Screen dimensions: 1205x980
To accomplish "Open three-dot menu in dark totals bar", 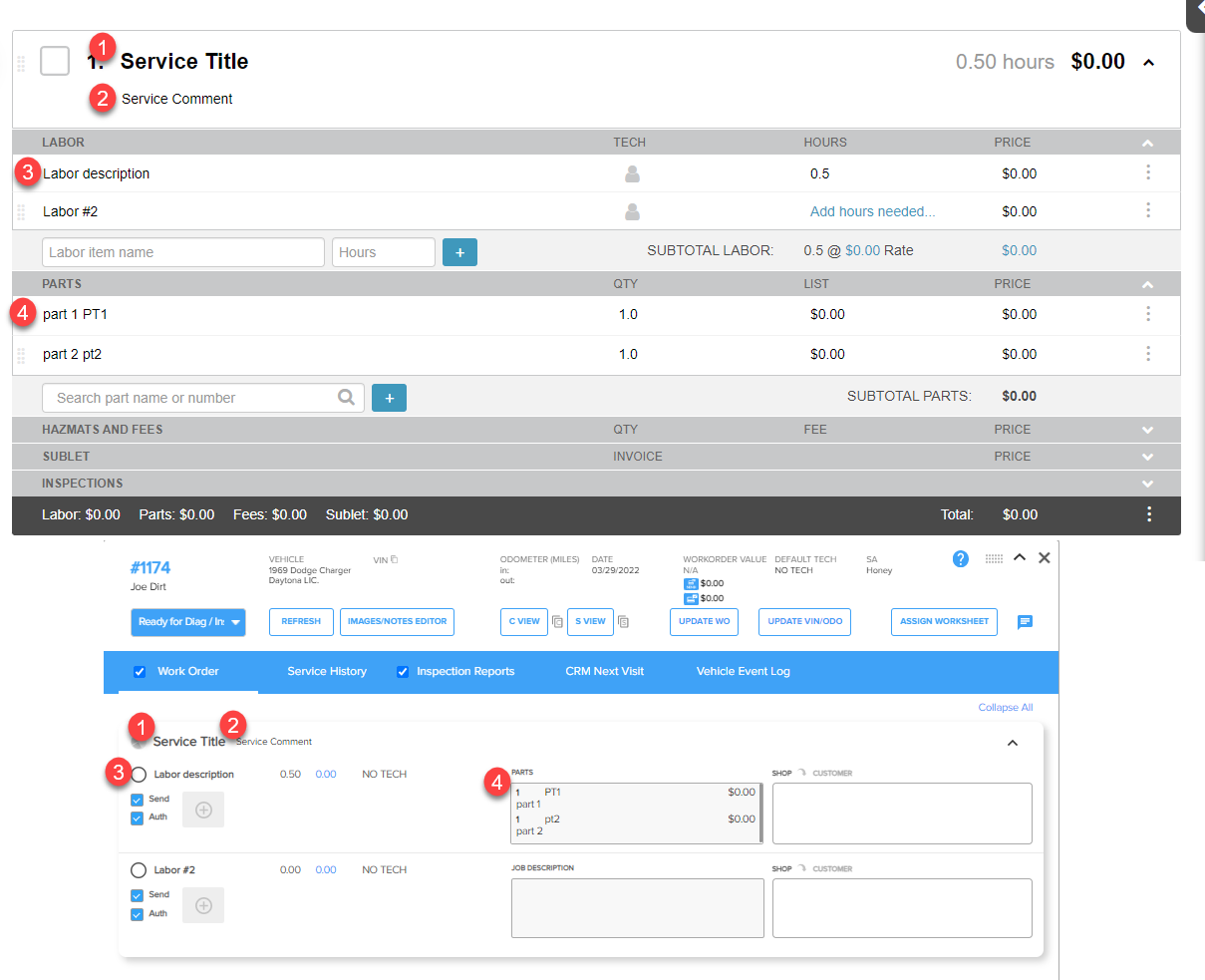I will [x=1149, y=514].
